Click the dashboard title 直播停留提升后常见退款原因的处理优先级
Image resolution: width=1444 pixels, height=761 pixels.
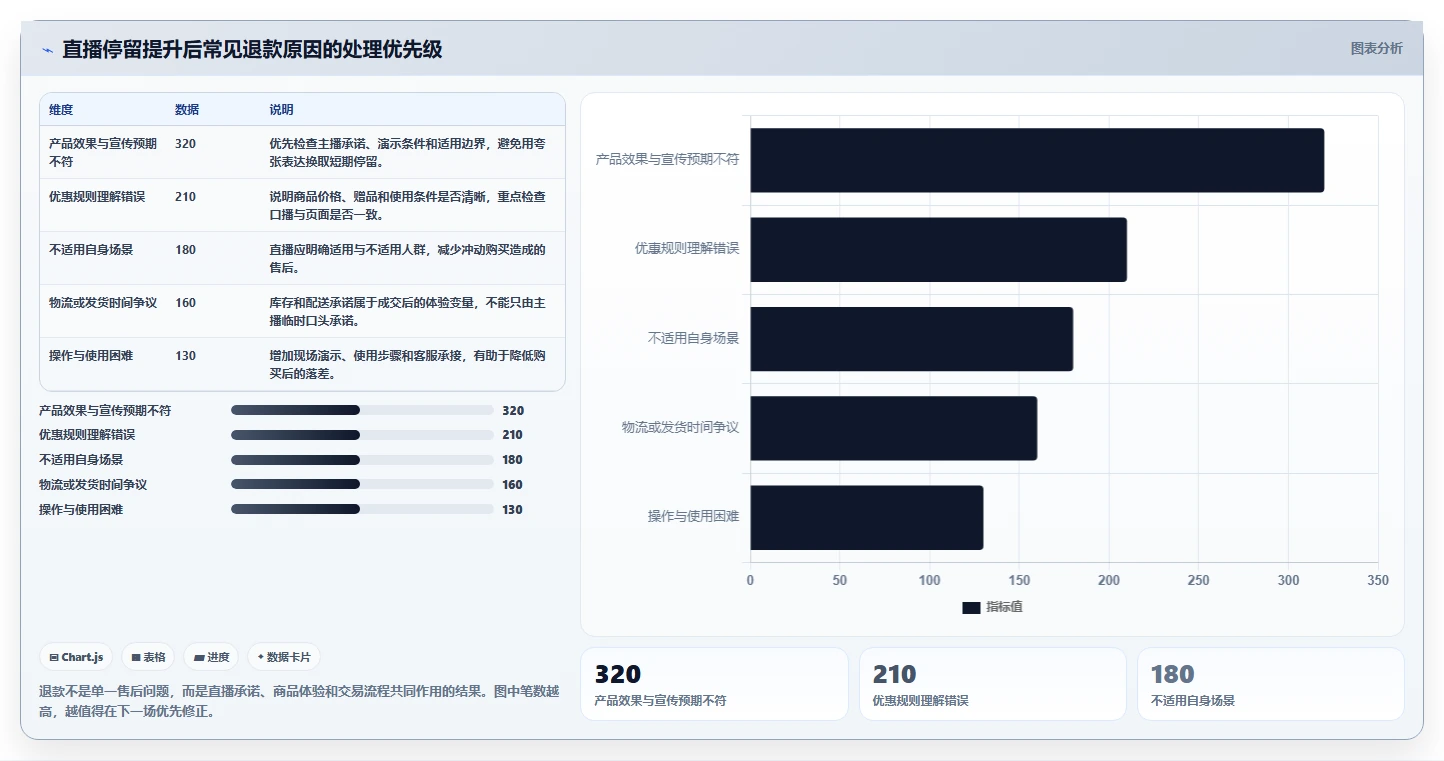(252, 49)
